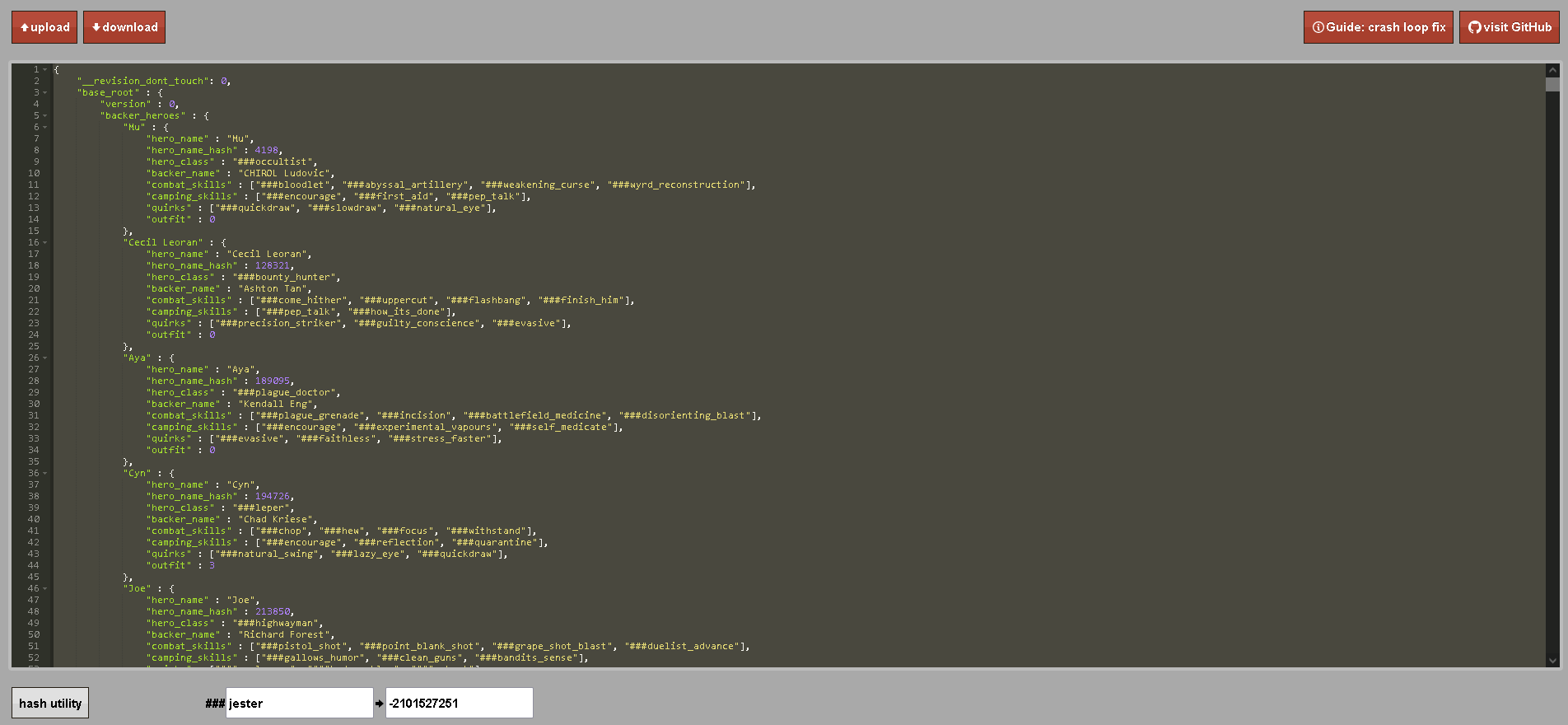Screen dimensions: 1568x725
Task: Click the upload button
Action: (x=44, y=27)
